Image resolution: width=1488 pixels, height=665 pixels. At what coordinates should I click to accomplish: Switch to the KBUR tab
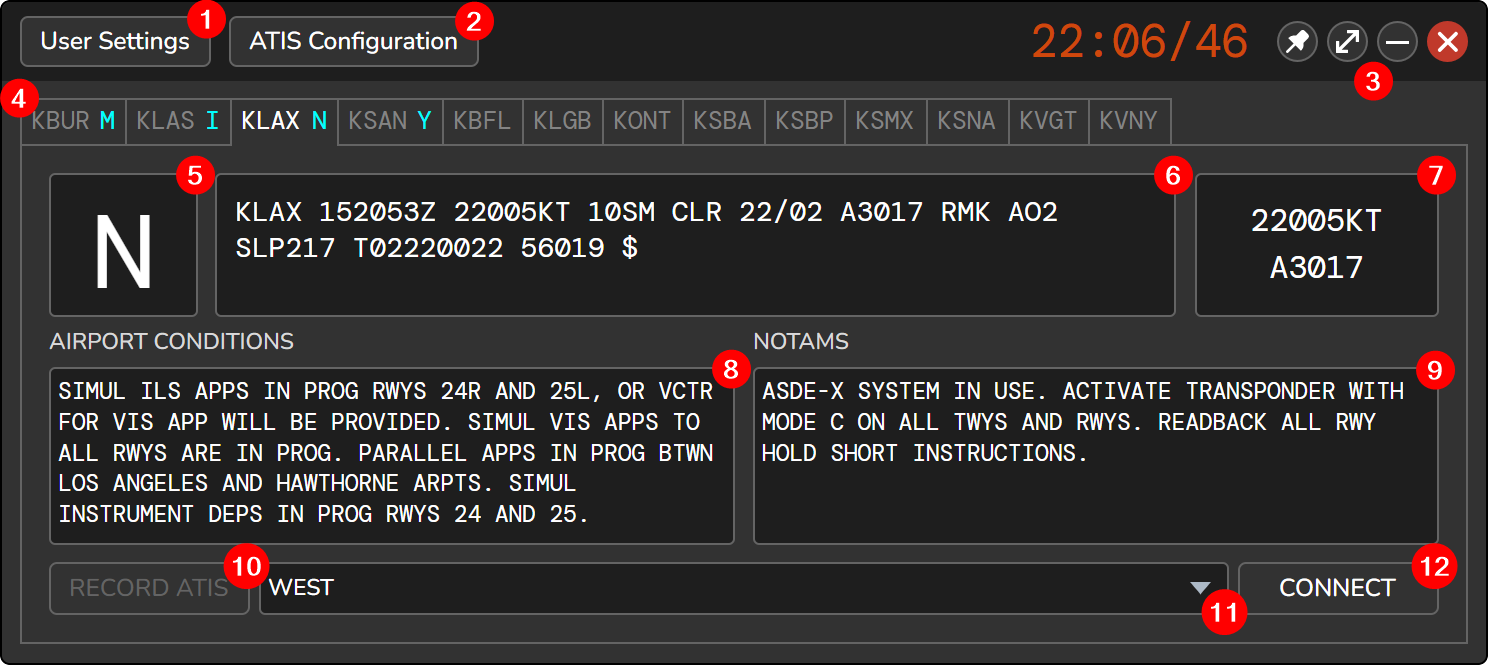(x=73, y=122)
